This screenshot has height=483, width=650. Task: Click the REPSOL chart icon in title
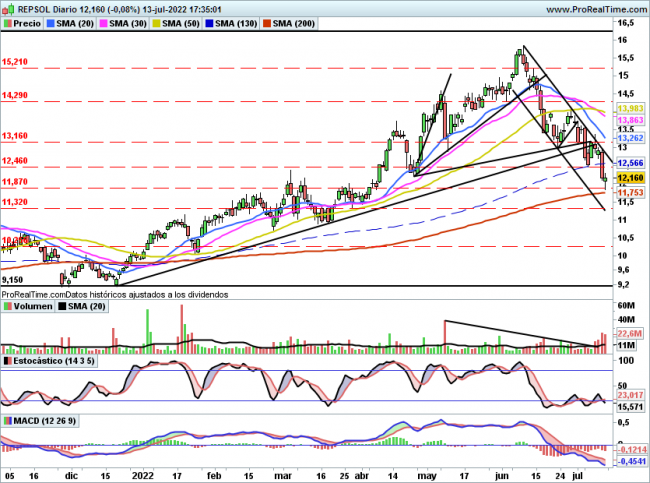click(7, 8)
